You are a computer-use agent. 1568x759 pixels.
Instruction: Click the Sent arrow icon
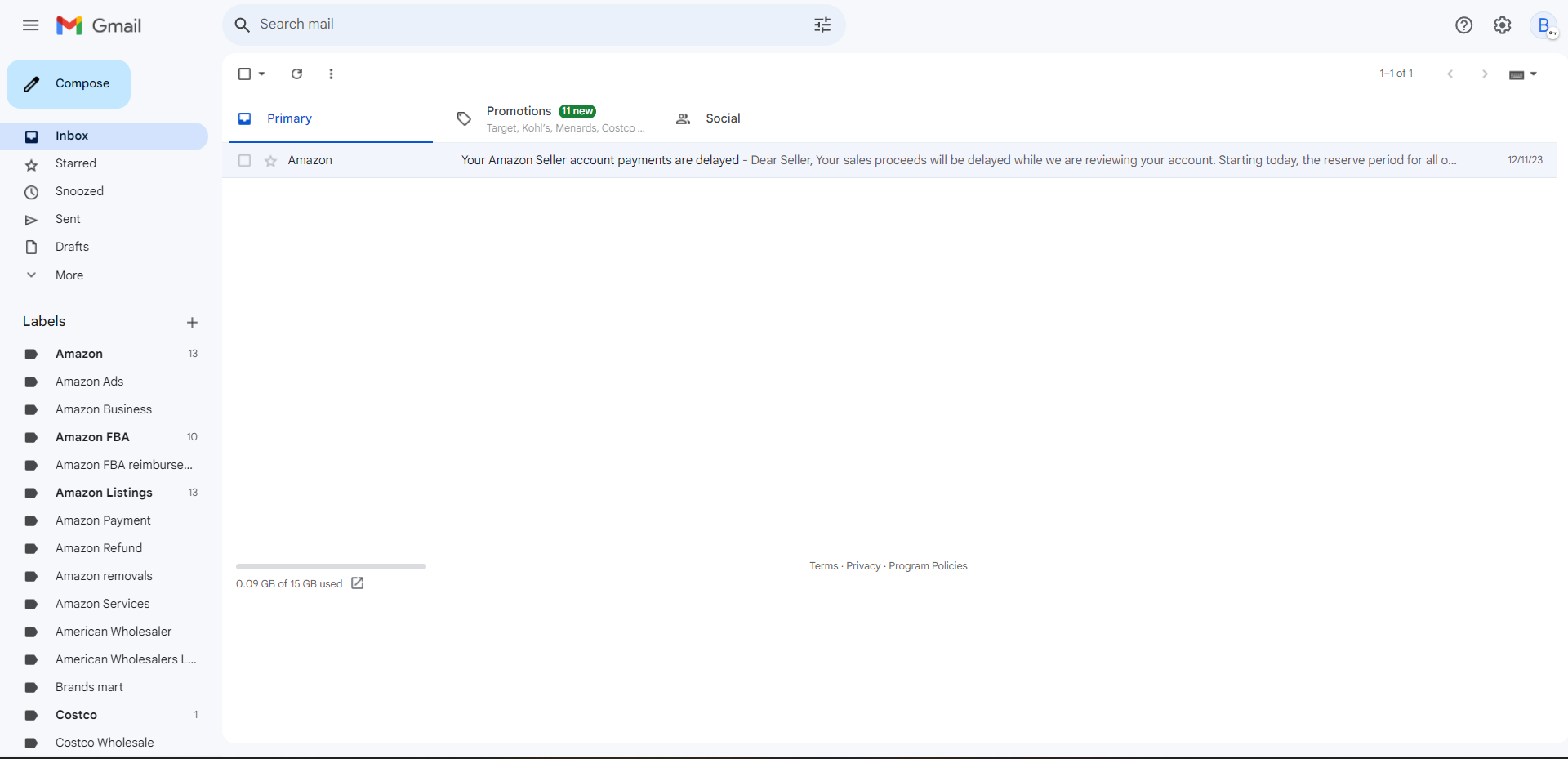tap(31, 221)
